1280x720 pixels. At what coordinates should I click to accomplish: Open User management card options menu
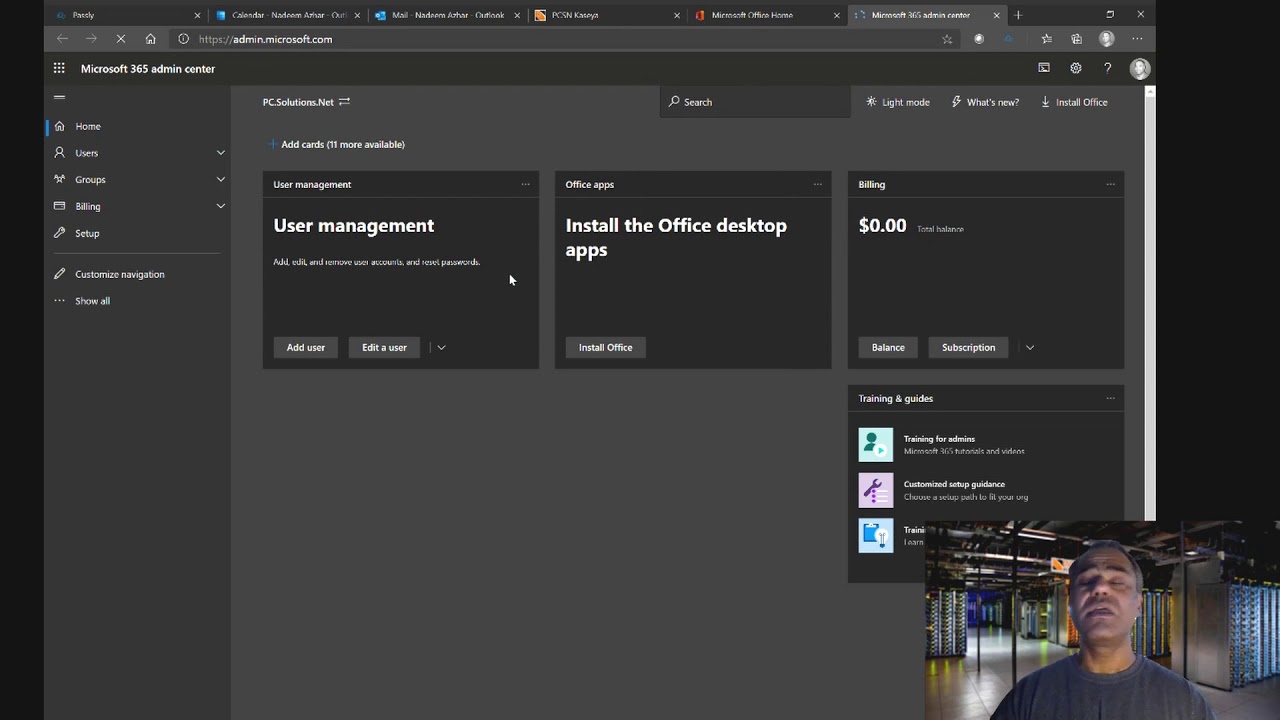pyautogui.click(x=525, y=184)
